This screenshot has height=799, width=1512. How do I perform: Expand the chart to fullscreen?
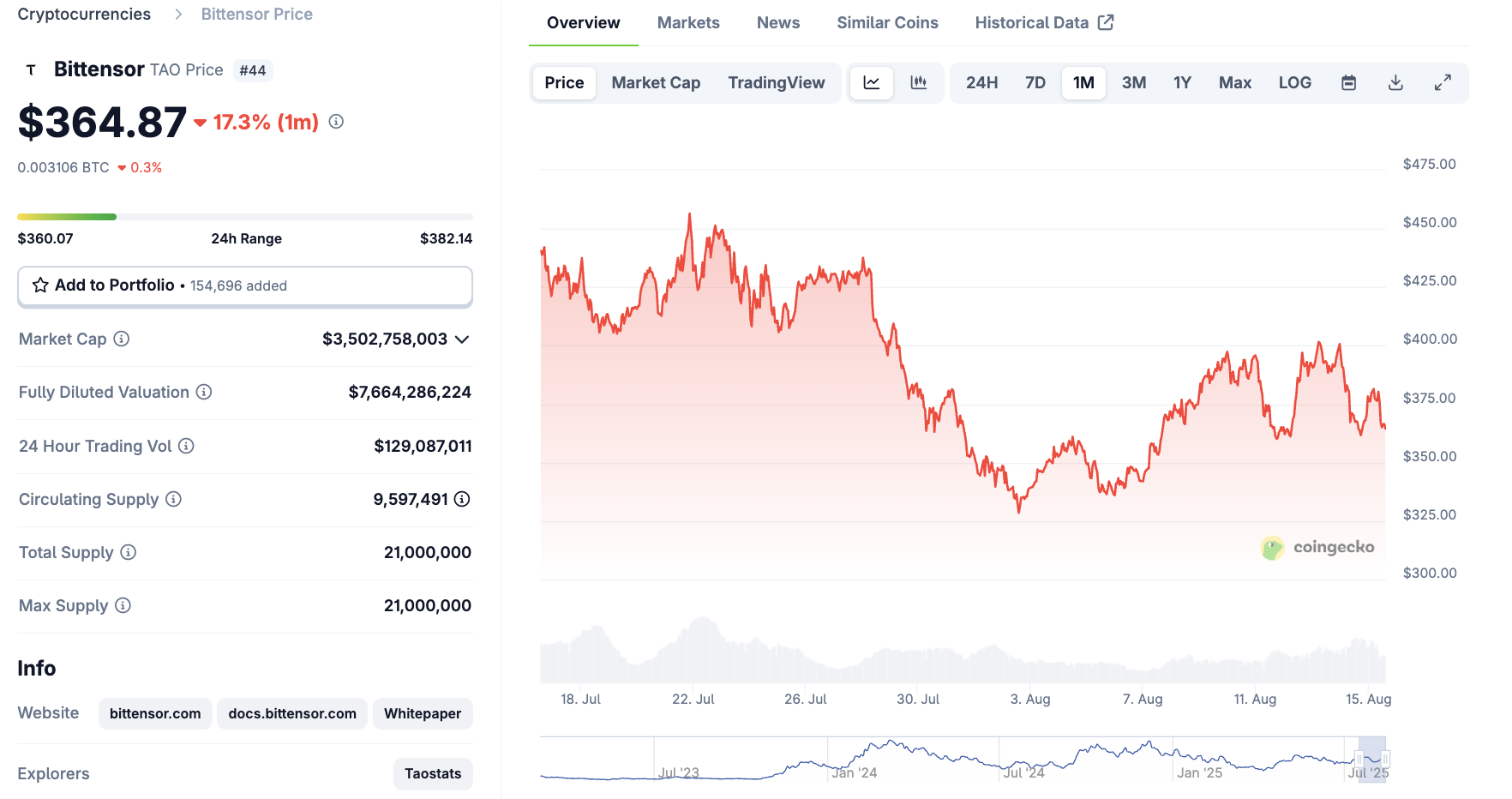(1443, 82)
